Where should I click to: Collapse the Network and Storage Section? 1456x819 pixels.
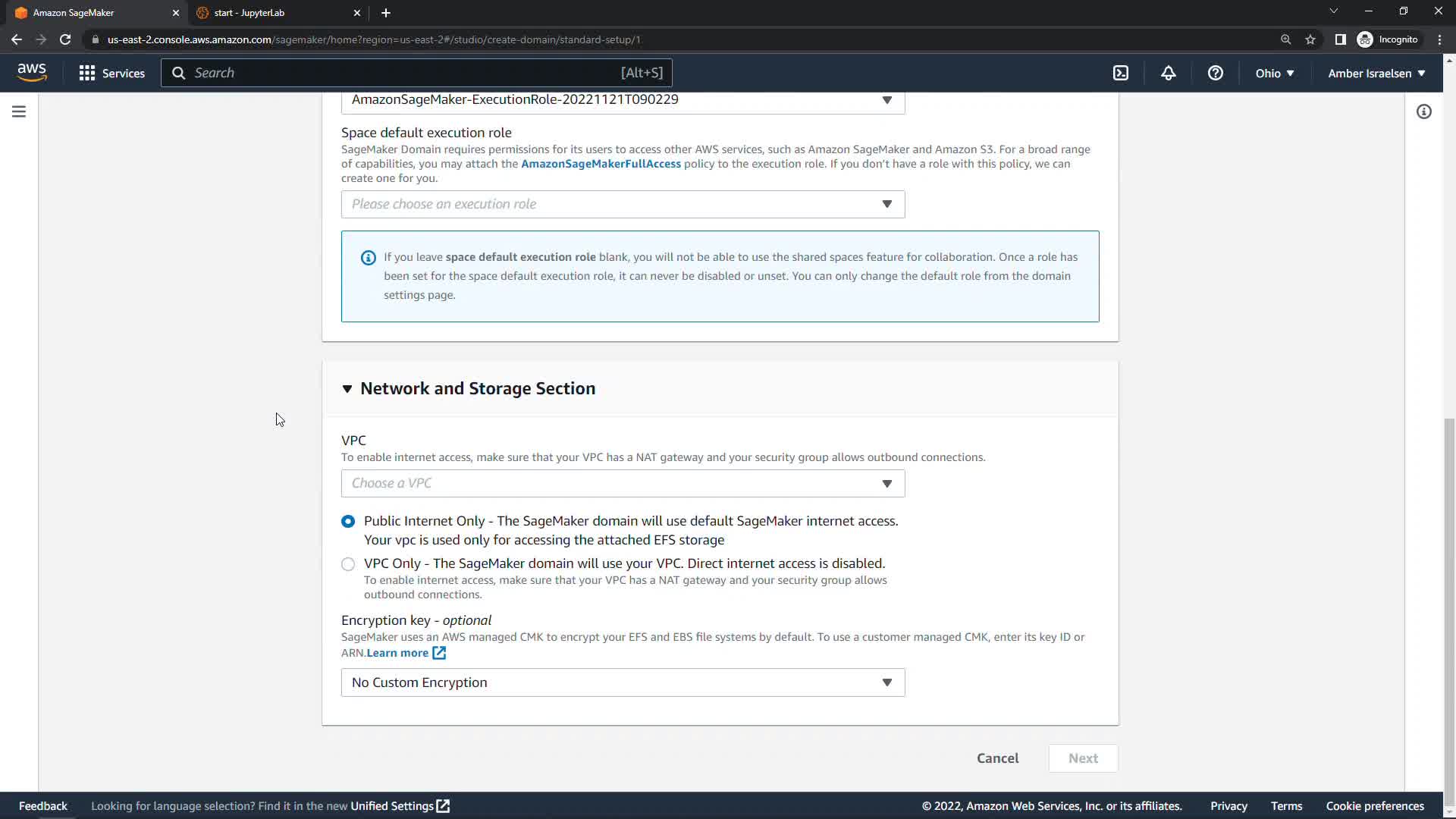tap(347, 388)
